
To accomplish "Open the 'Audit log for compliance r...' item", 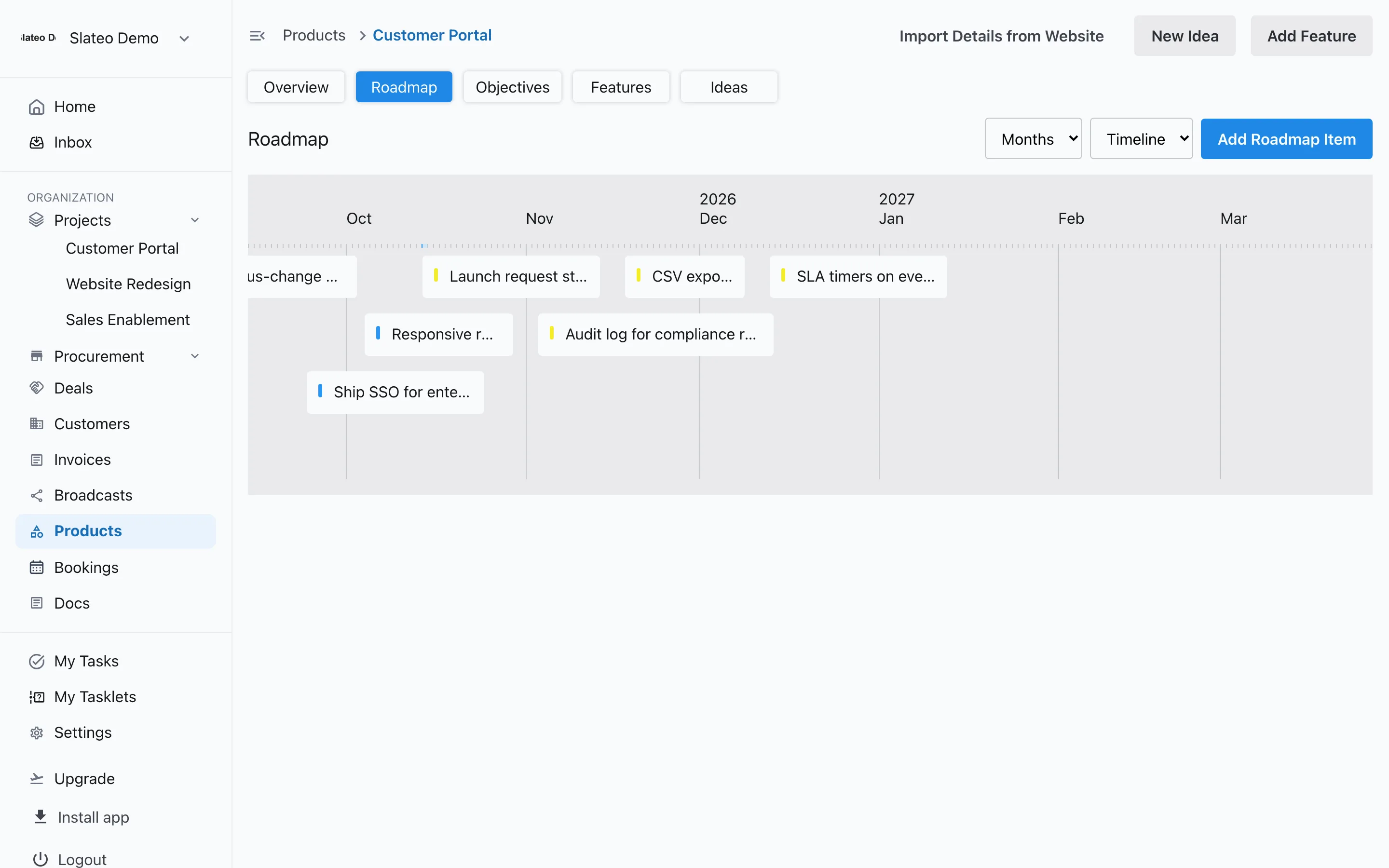I will coord(655,335).
